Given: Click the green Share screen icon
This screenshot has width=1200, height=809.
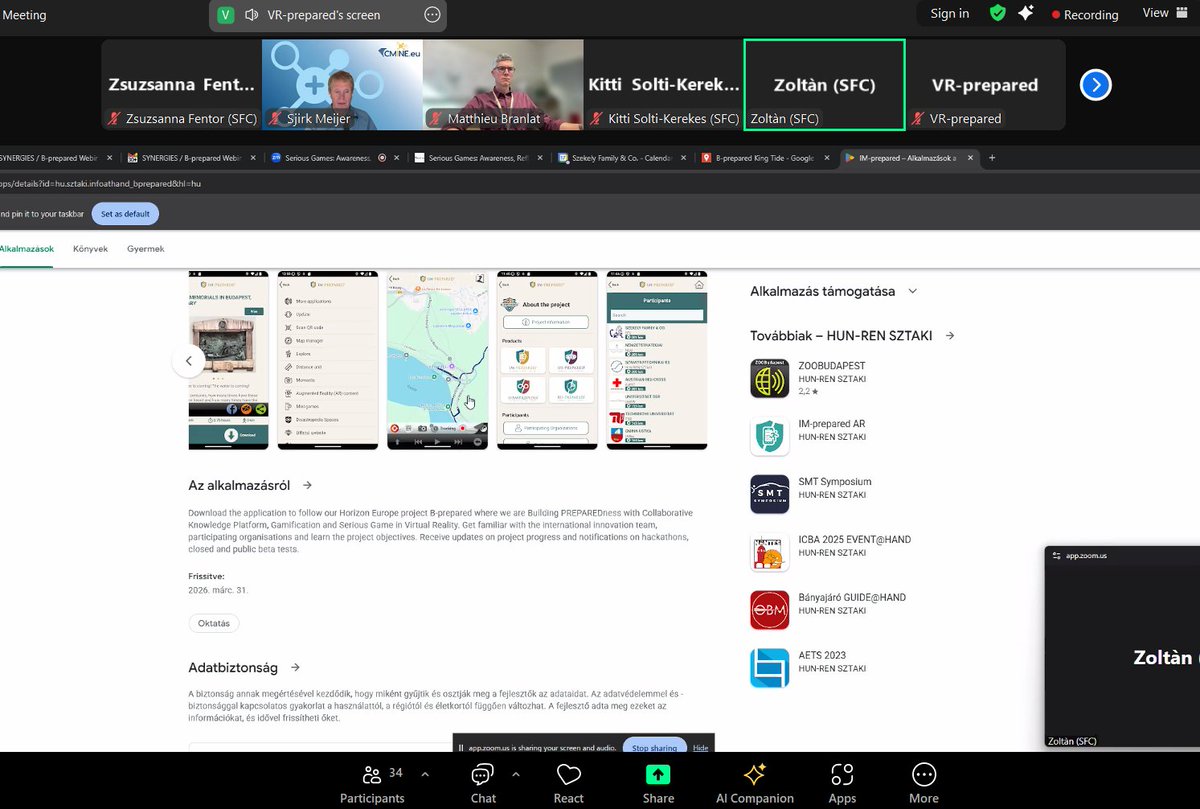Looking at the screenshot, I should [658, 774].
